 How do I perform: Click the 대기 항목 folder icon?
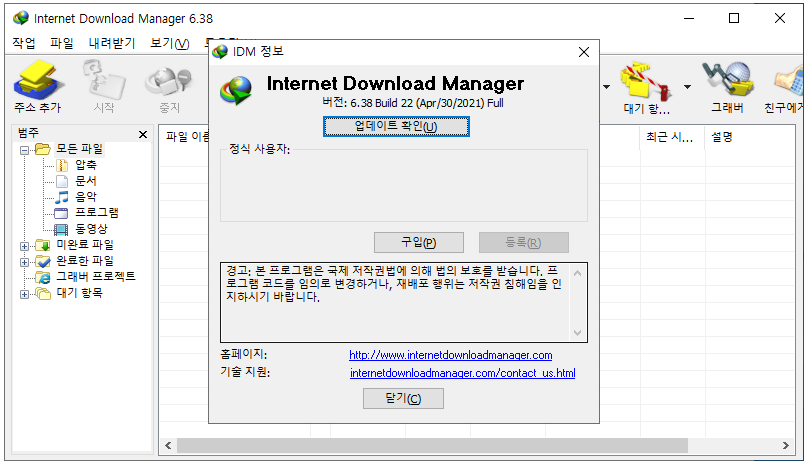point(43,293)
